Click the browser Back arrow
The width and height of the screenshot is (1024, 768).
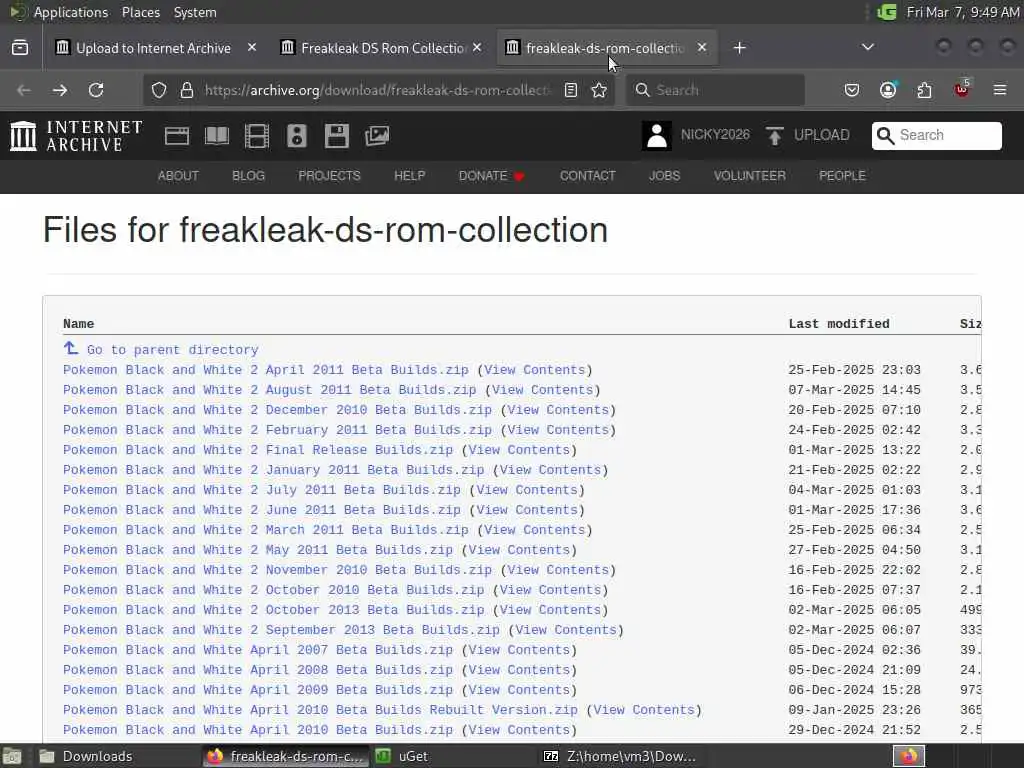click(24, 90)
